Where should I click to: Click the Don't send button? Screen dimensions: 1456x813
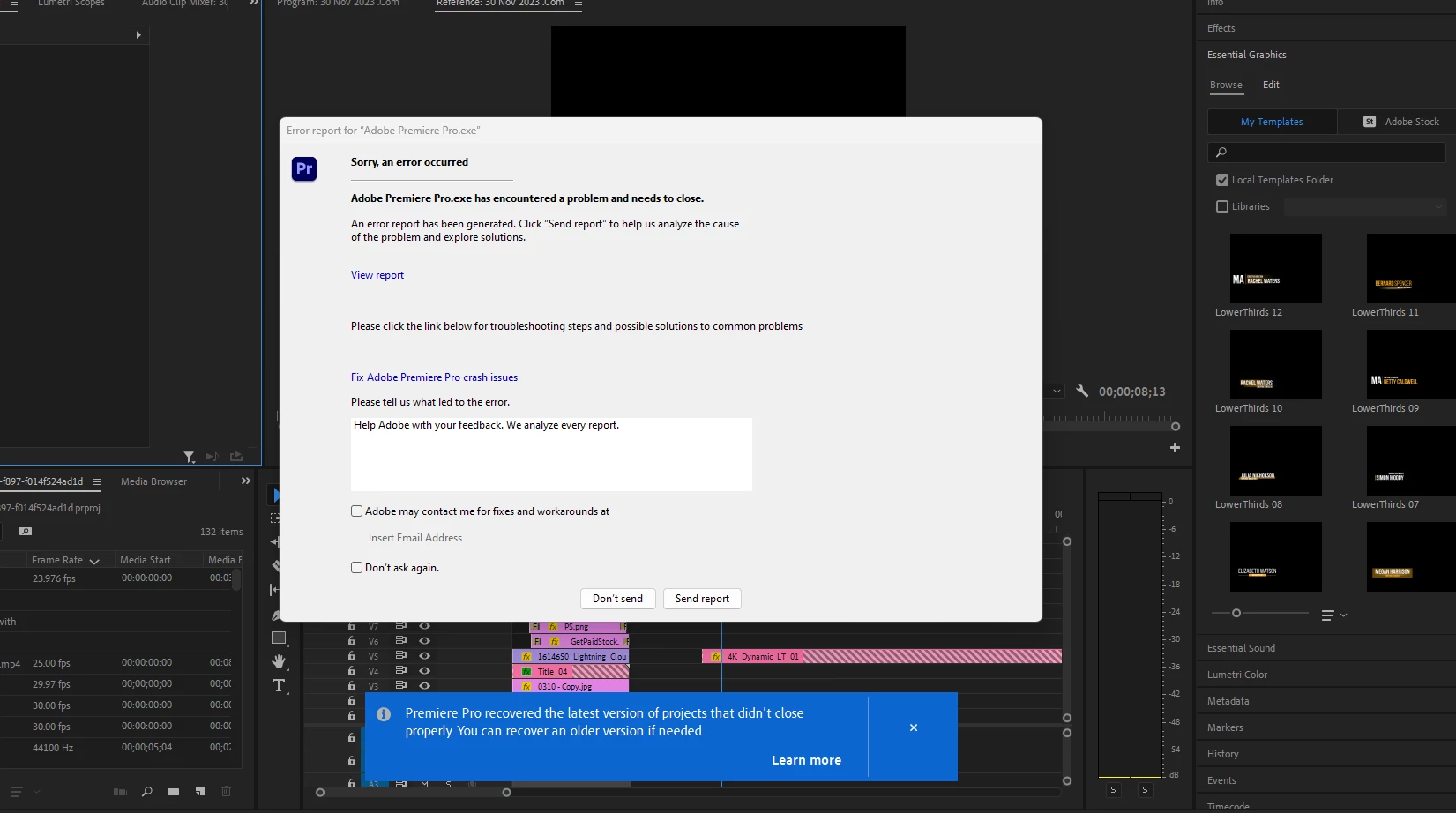pyautogui.click(x=617, y=599)
